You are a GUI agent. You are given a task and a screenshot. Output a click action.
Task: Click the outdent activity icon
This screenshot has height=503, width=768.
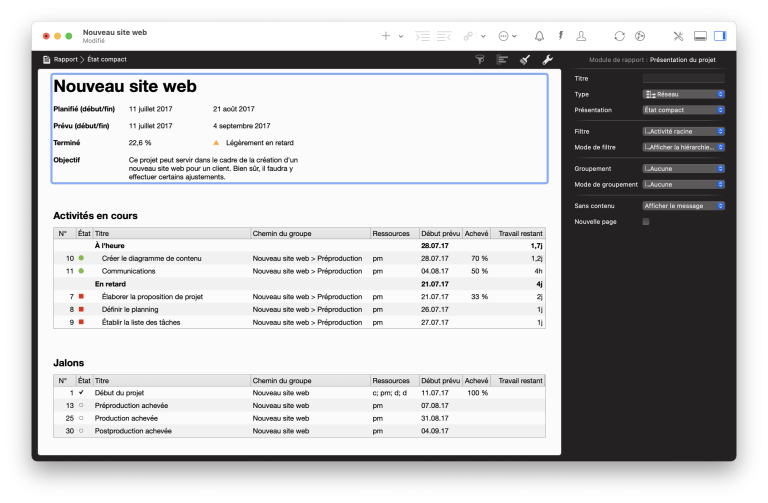click(444, 36)
